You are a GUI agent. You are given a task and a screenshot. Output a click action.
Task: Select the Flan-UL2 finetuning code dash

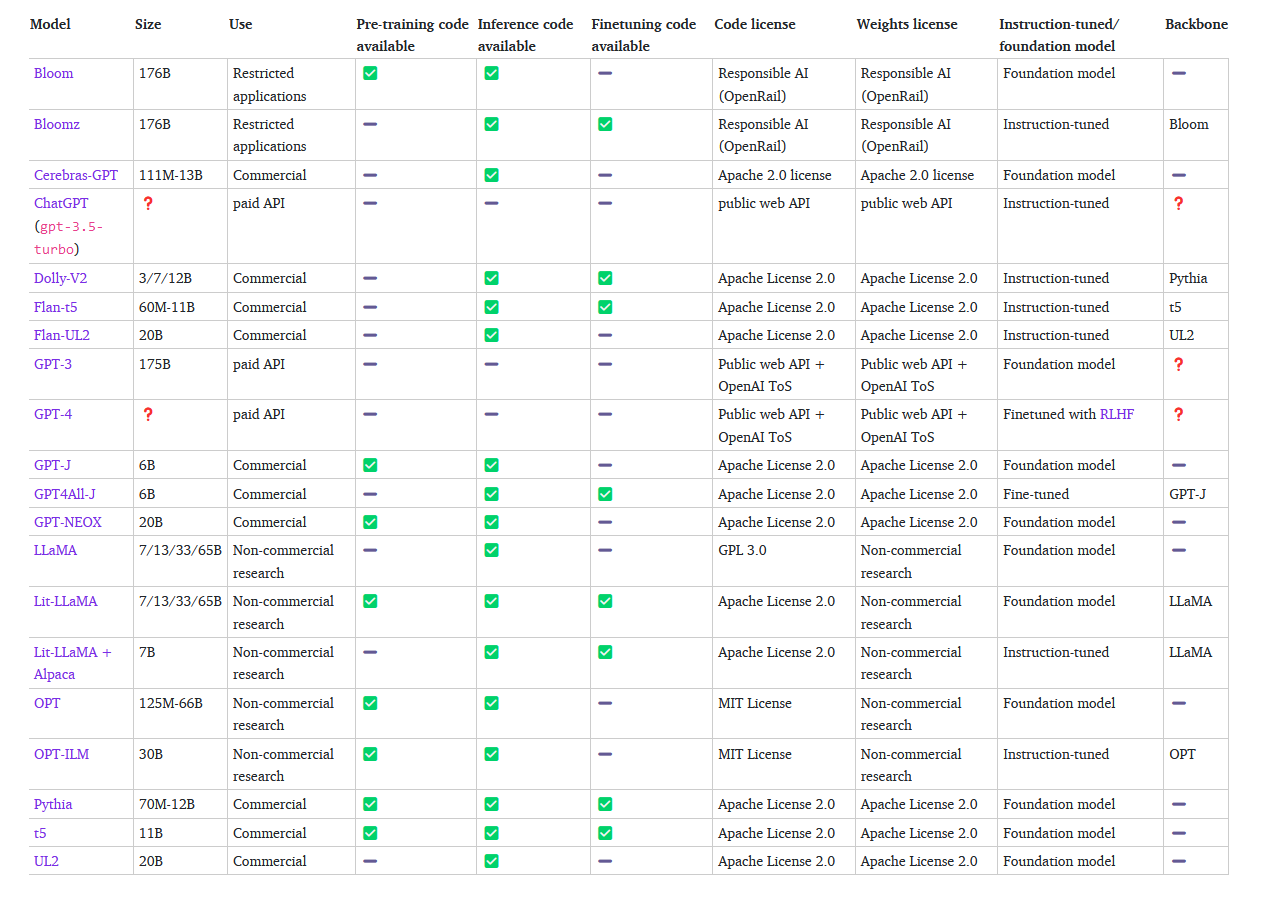605,335
